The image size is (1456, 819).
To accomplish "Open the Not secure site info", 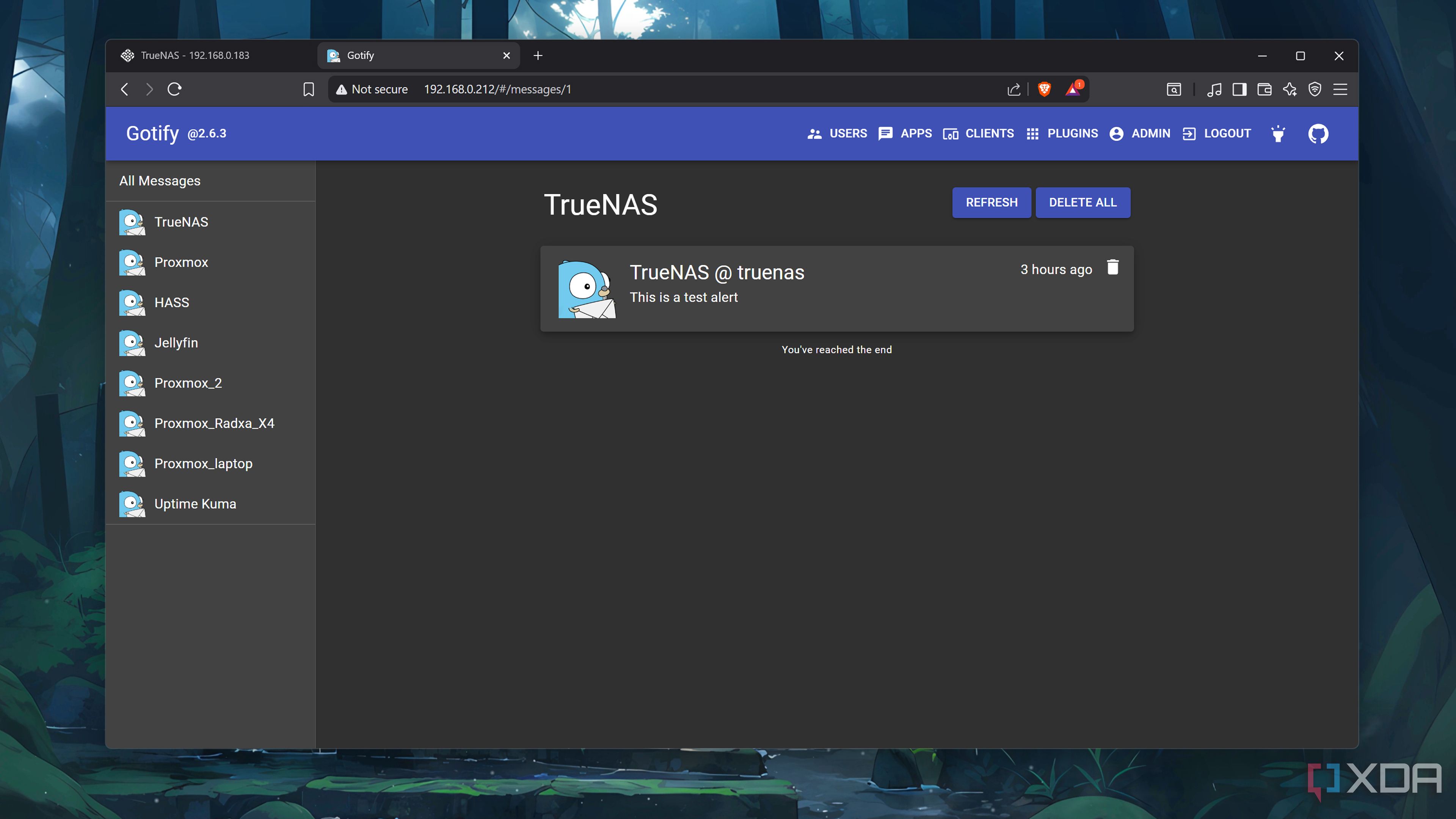I will pyautogui.click(x=372, y=90).
